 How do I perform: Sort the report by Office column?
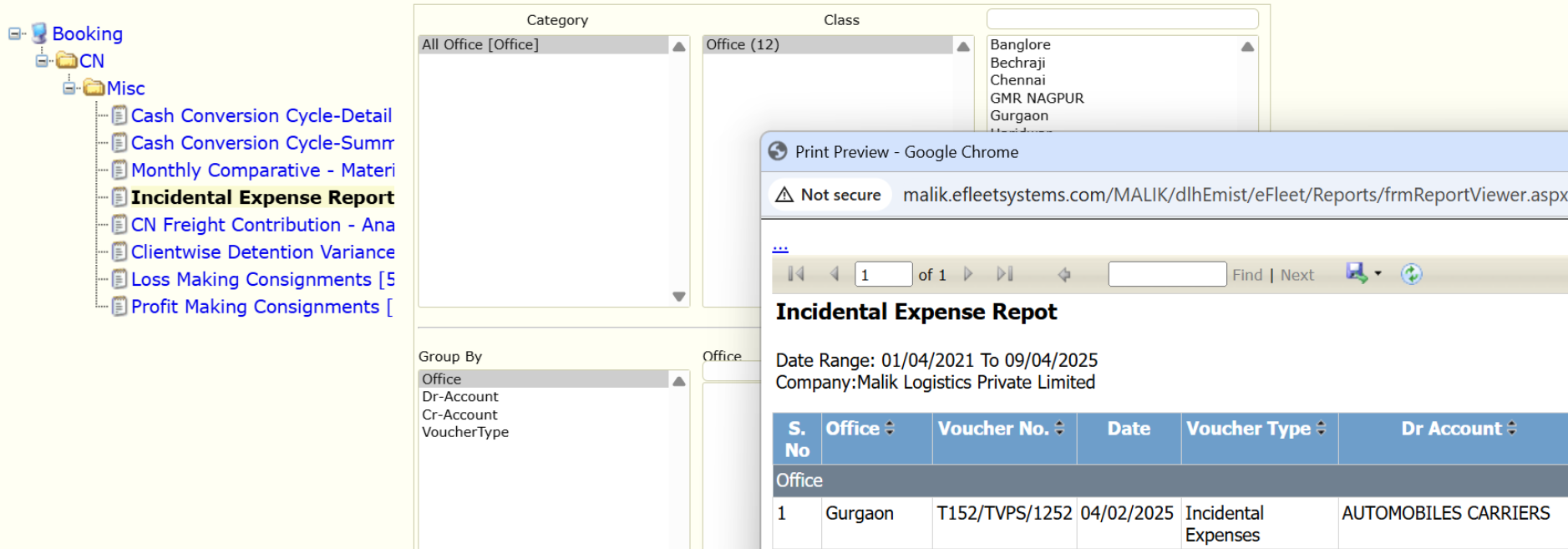(x=890, y=428)
